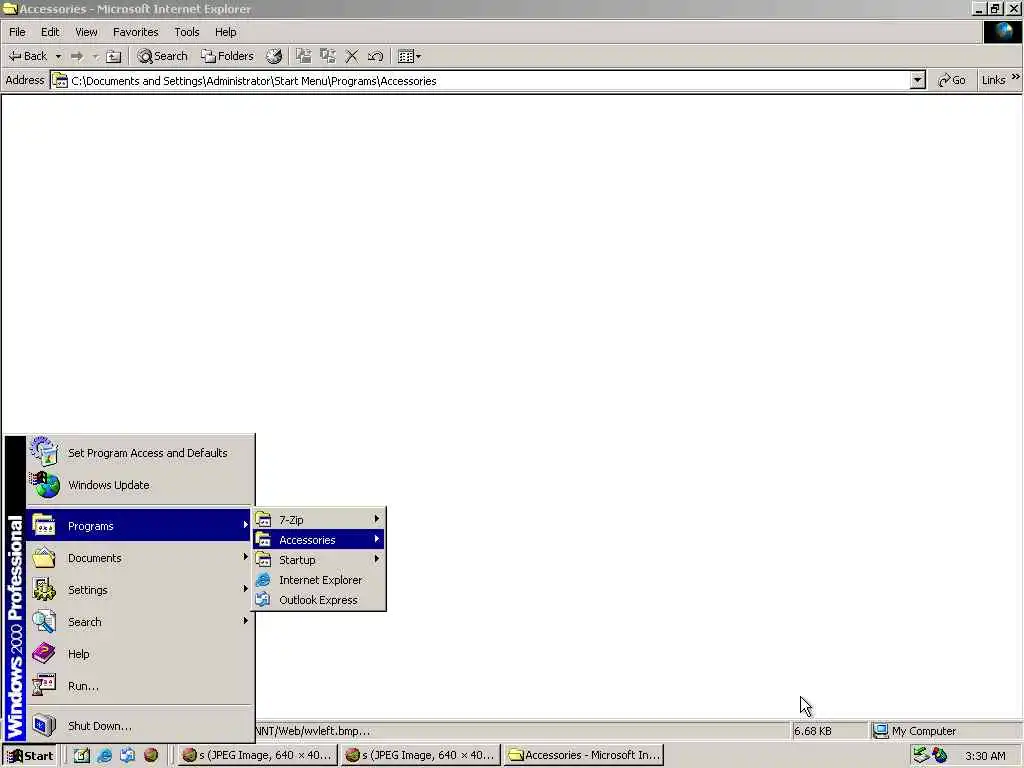Screen dimensions: 1024x768
Task: Click the Search toolbar button
Action: tap(163, 56)
